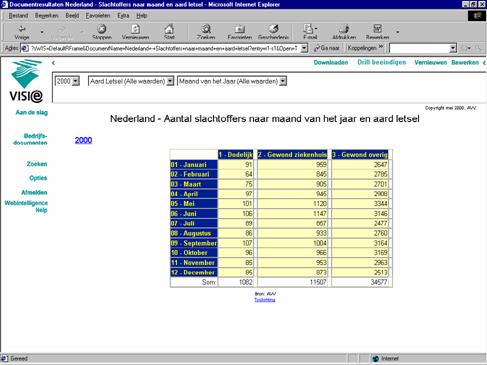
Task: Click the 2 - Gewond ziekenhuis column header
Action: 292,155
